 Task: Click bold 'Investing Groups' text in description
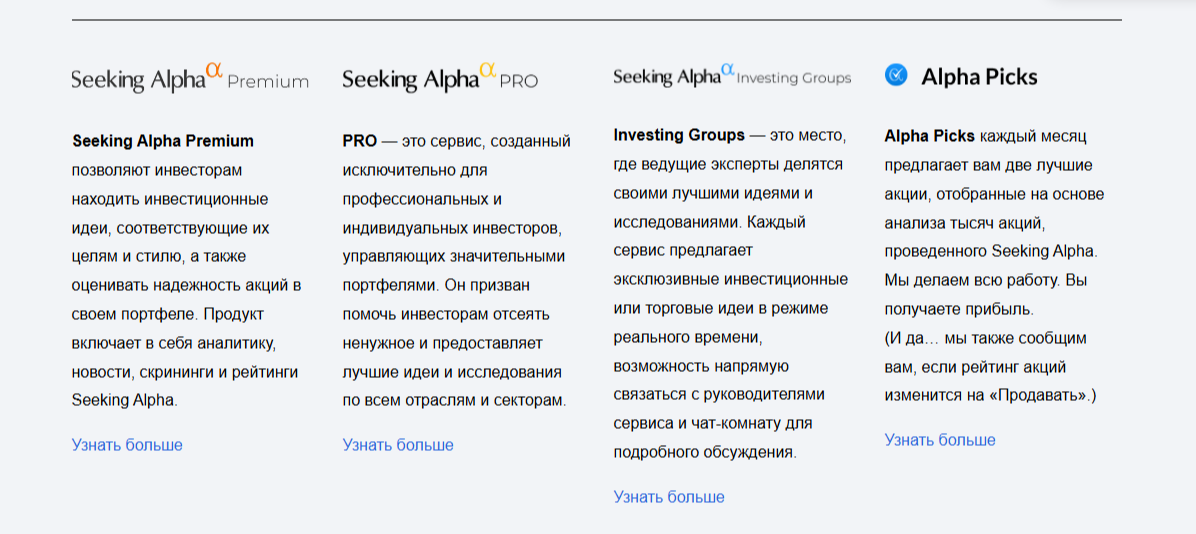(x=679, y=136)
